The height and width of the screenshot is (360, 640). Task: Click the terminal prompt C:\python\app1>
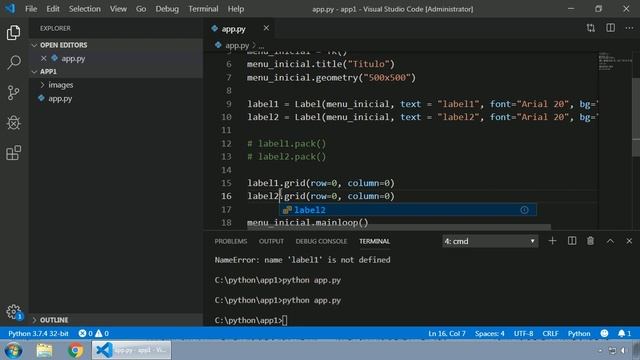249,320
